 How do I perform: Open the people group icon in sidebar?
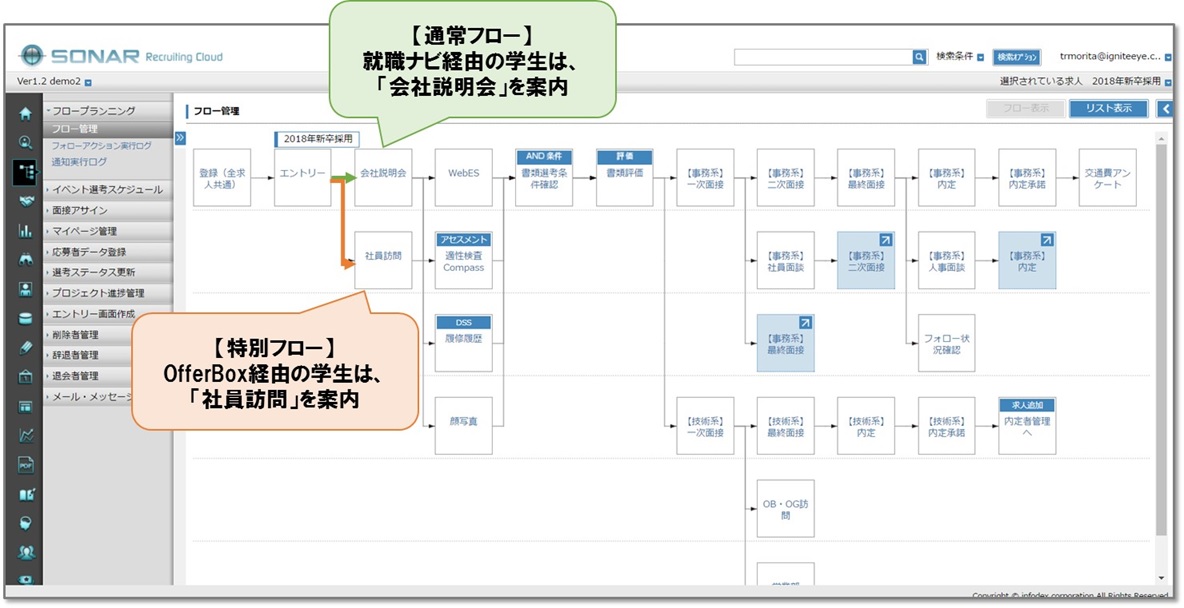click(x=26, y=552)
